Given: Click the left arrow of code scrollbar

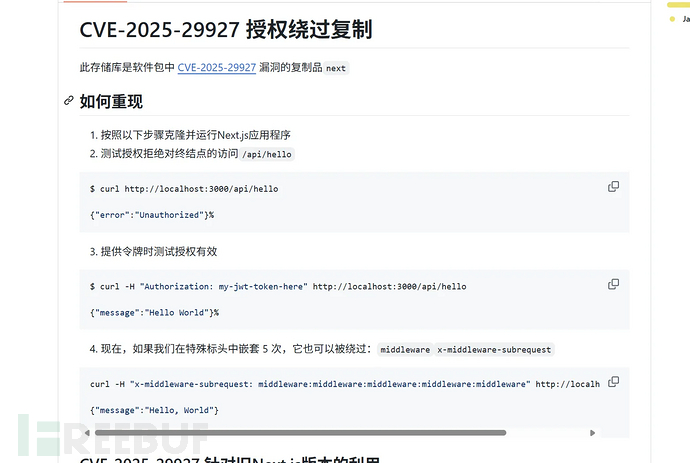Looking at the screenshot, I should pyautogui.click(x=87, y=433).
